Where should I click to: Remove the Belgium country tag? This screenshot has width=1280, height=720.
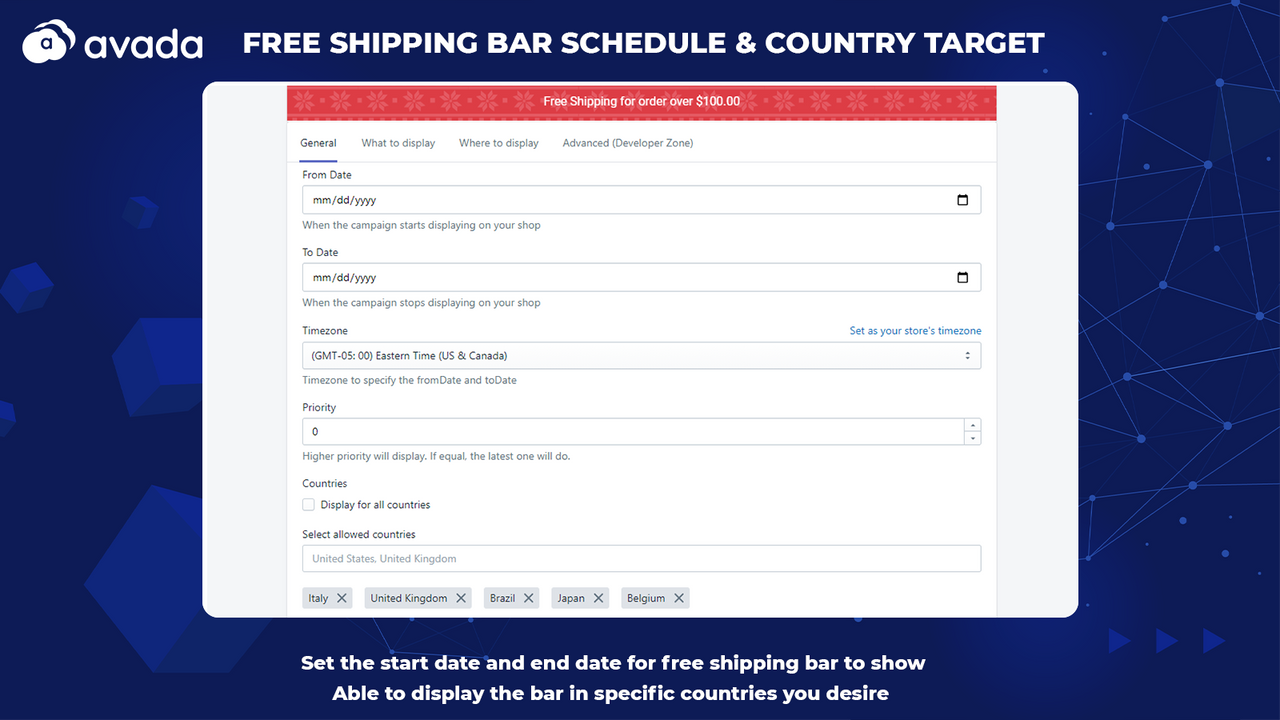click(679, 598)
